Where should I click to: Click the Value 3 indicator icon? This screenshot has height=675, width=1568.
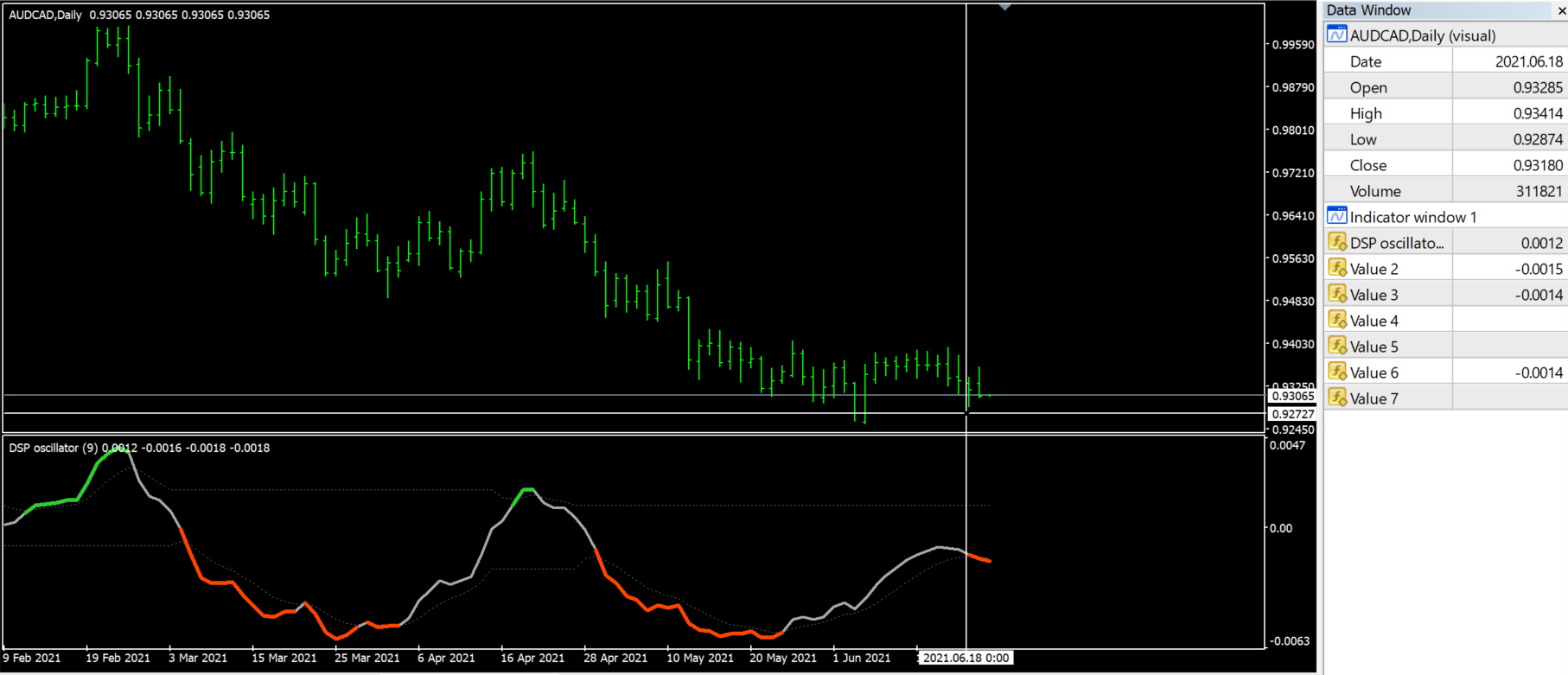tap(1337, 294)
